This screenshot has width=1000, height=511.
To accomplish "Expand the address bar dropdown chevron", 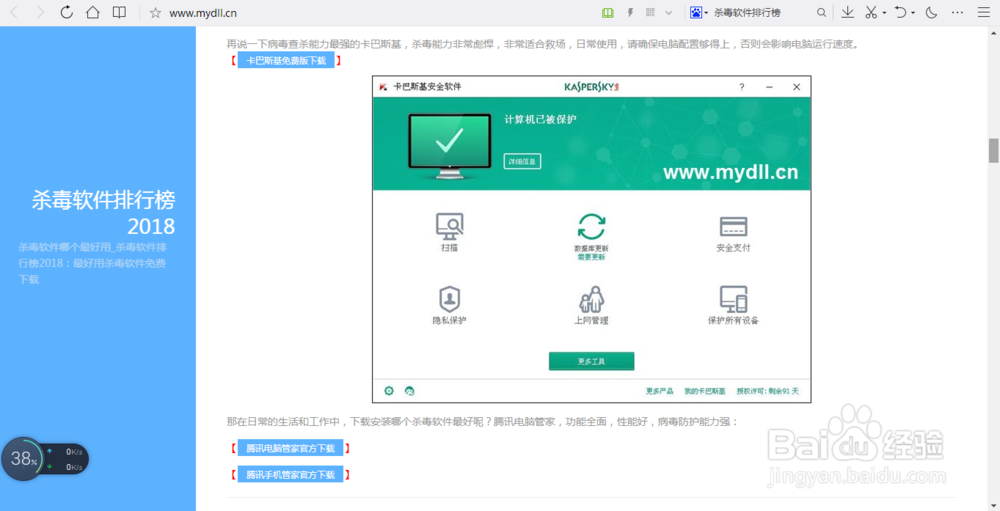I will [668, 13].
